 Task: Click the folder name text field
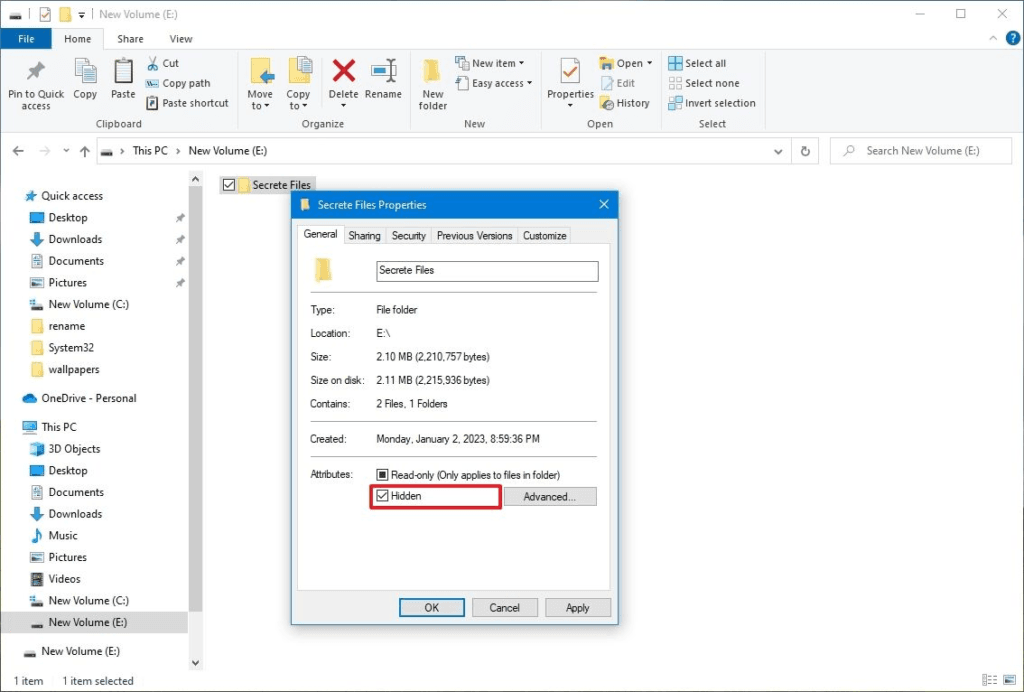(487, 271)
